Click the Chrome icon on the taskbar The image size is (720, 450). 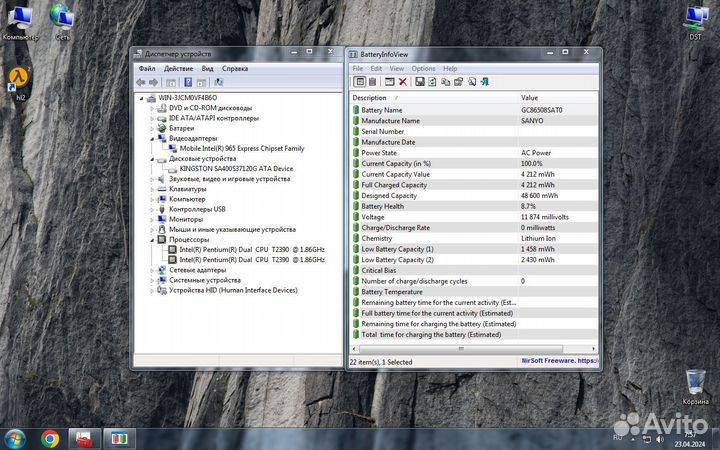50,439
